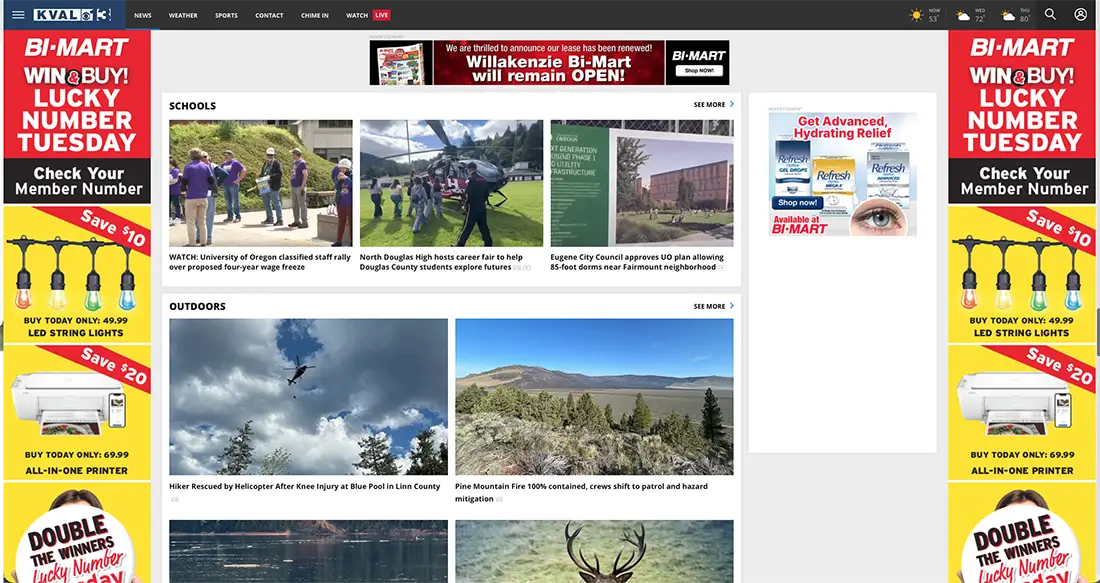
Task: Click See More in Outdoors section
Action: pos(709,307)
